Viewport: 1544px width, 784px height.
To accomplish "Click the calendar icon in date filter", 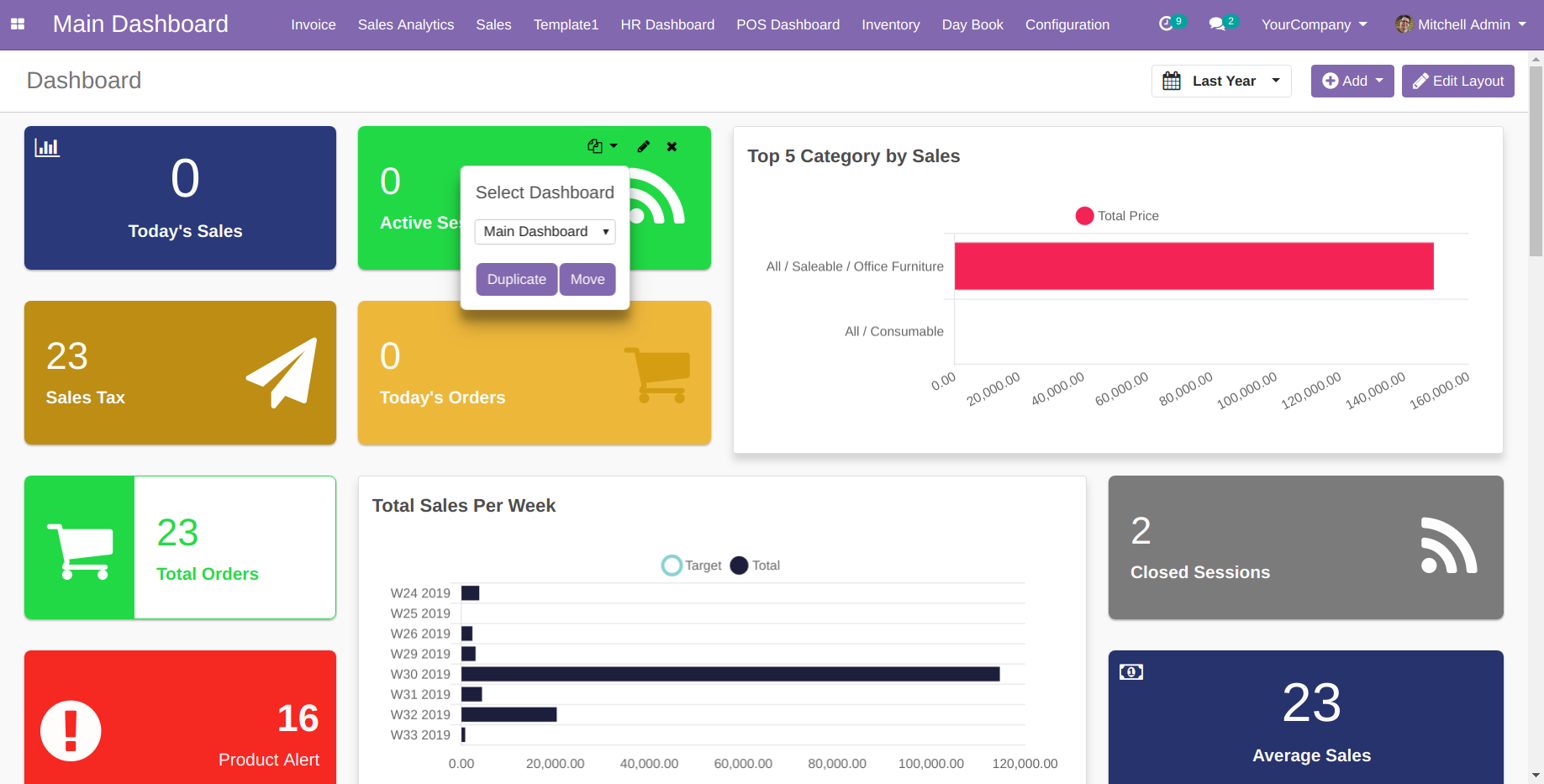I will click(x=1172, y=81).
